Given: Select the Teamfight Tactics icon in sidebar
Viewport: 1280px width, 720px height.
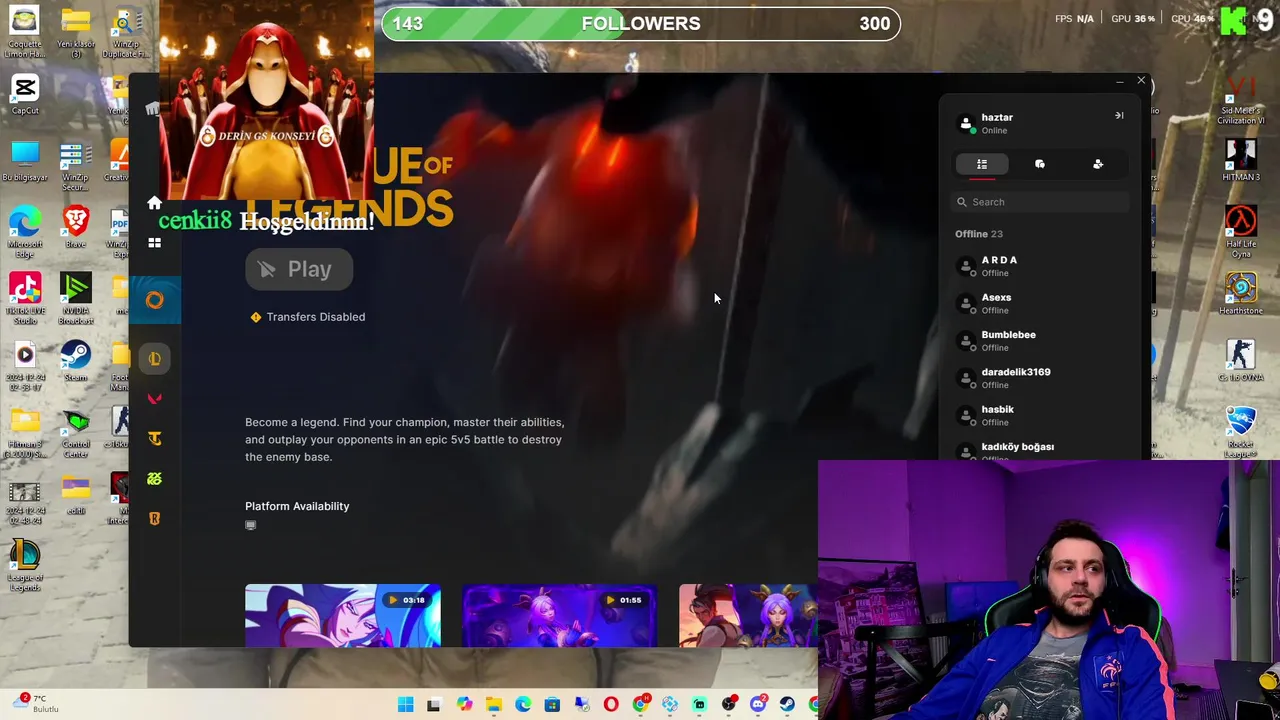Looking at the screenshot, I should pyautogui.click(x=154, y=438).
